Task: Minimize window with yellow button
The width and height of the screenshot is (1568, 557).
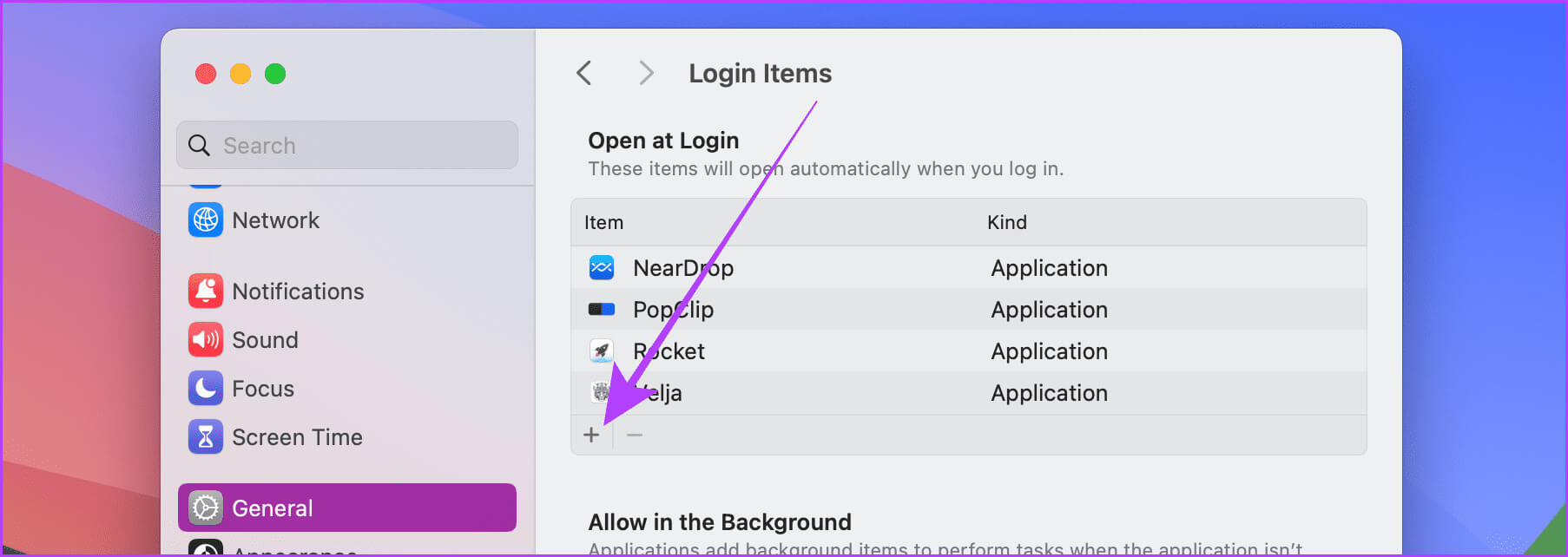Action: pos(240,74)
